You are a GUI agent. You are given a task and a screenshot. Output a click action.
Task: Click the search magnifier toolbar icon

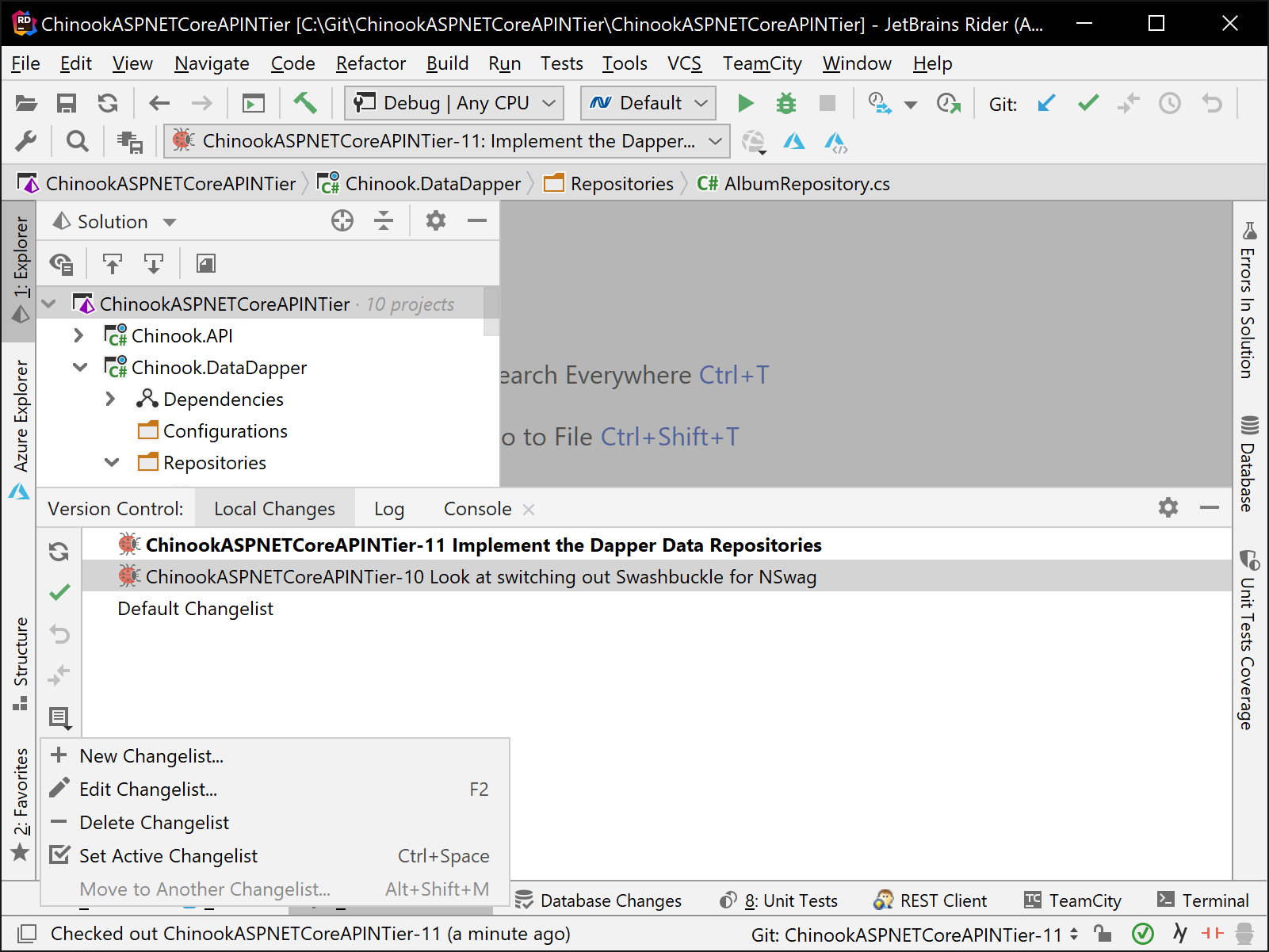point(77,141)
